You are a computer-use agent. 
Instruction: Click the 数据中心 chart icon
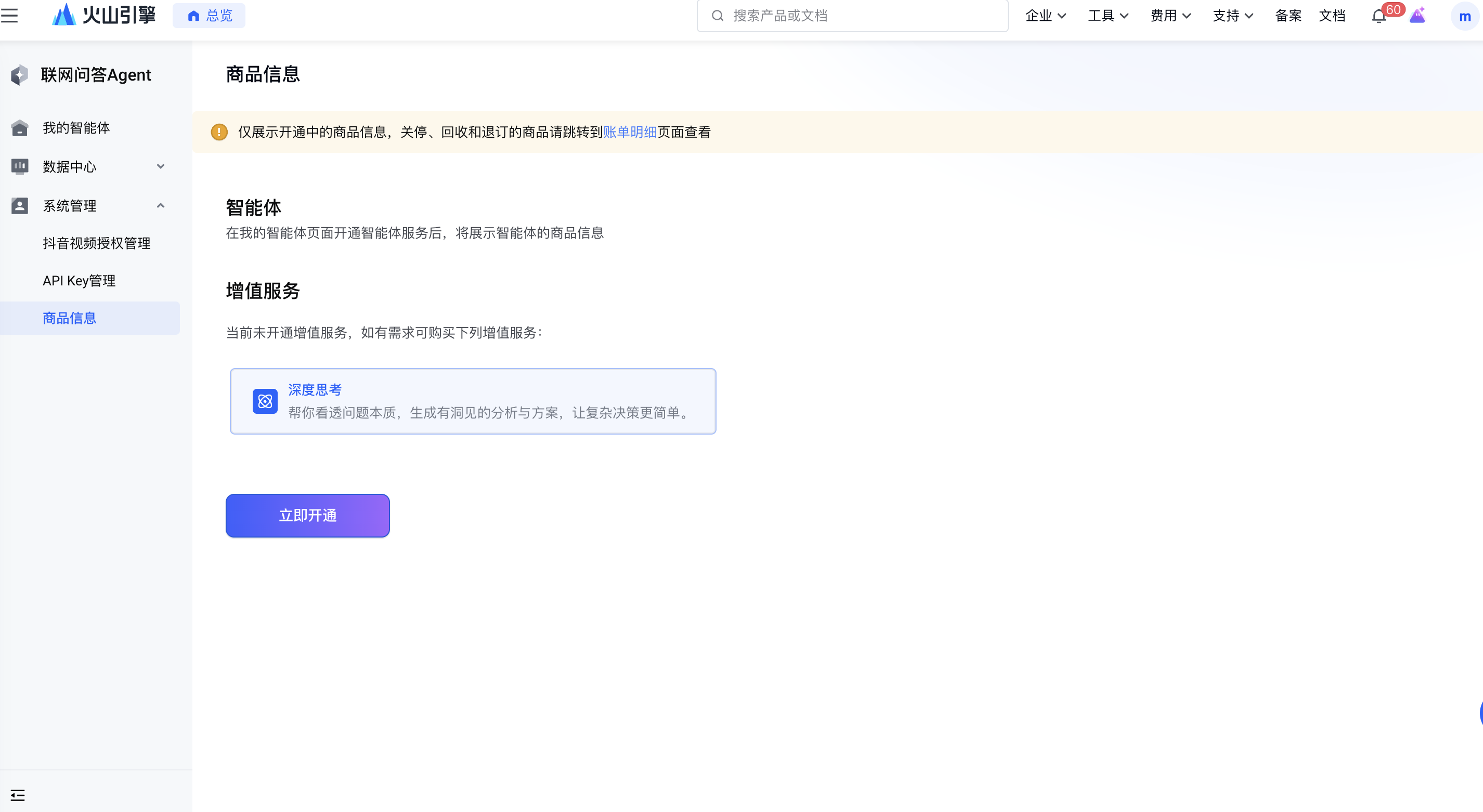[20, 167]
